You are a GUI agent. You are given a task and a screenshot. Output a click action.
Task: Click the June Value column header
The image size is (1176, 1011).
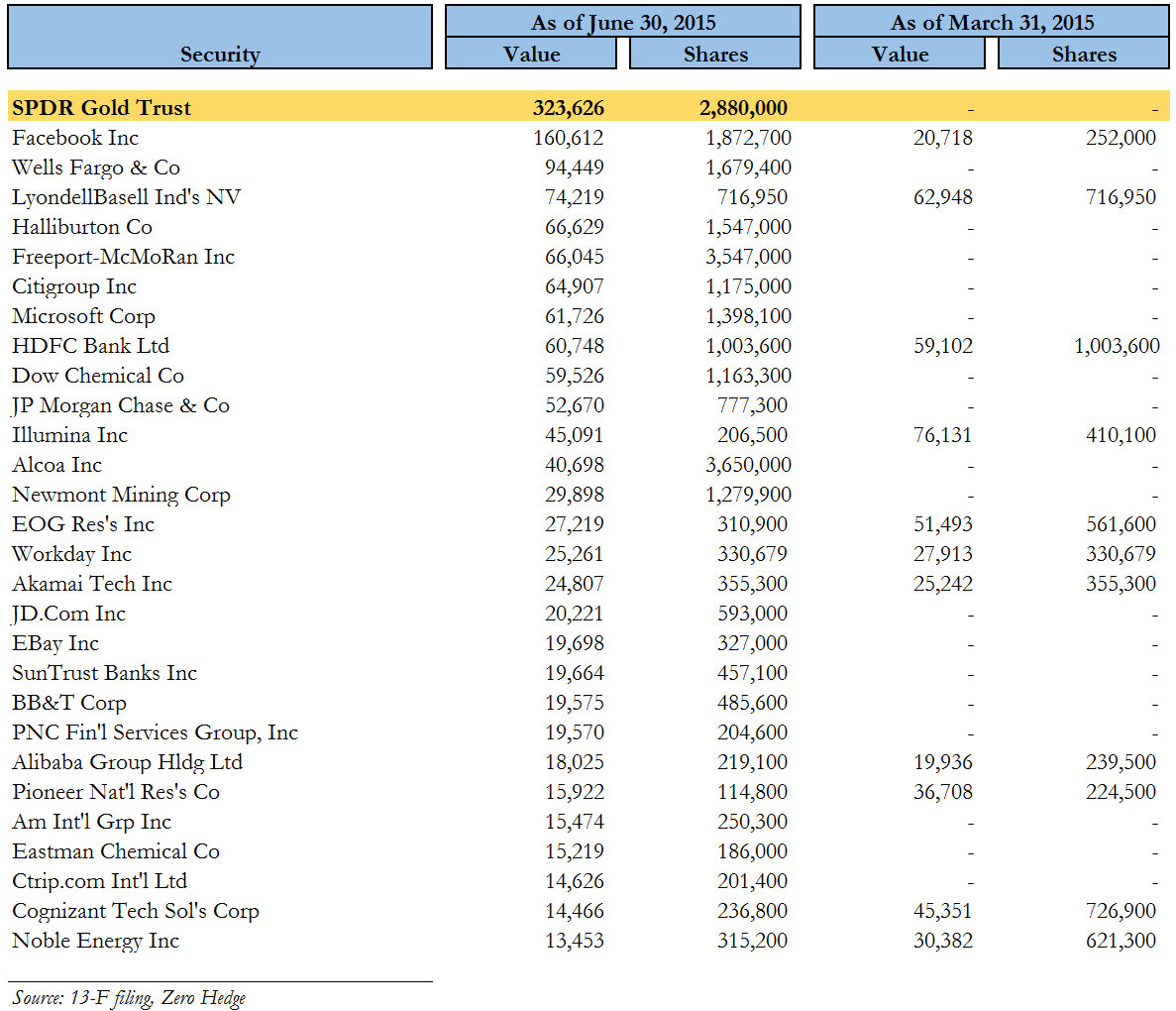click(531, 54)
